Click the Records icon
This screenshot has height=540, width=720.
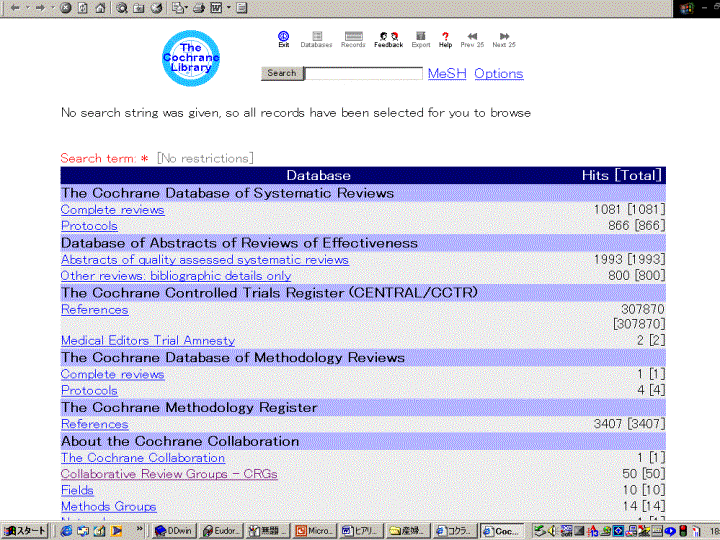point(353,39)
